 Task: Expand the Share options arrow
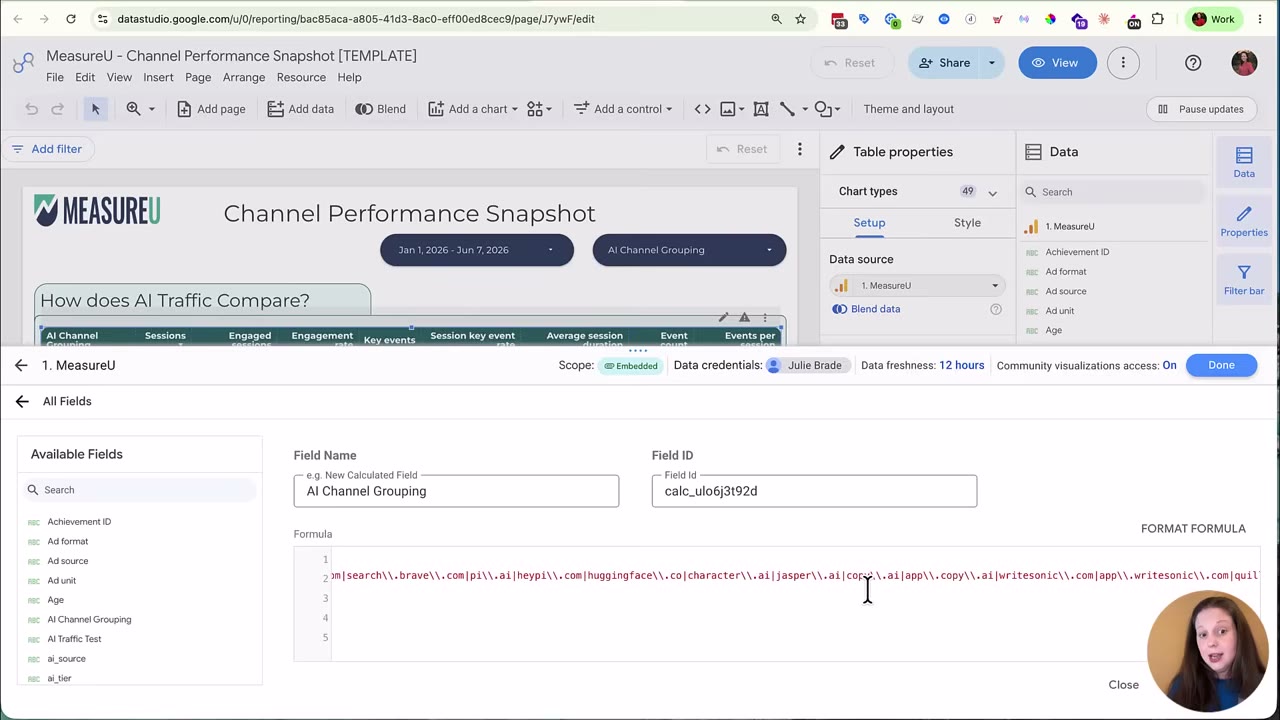pos(992,63)
